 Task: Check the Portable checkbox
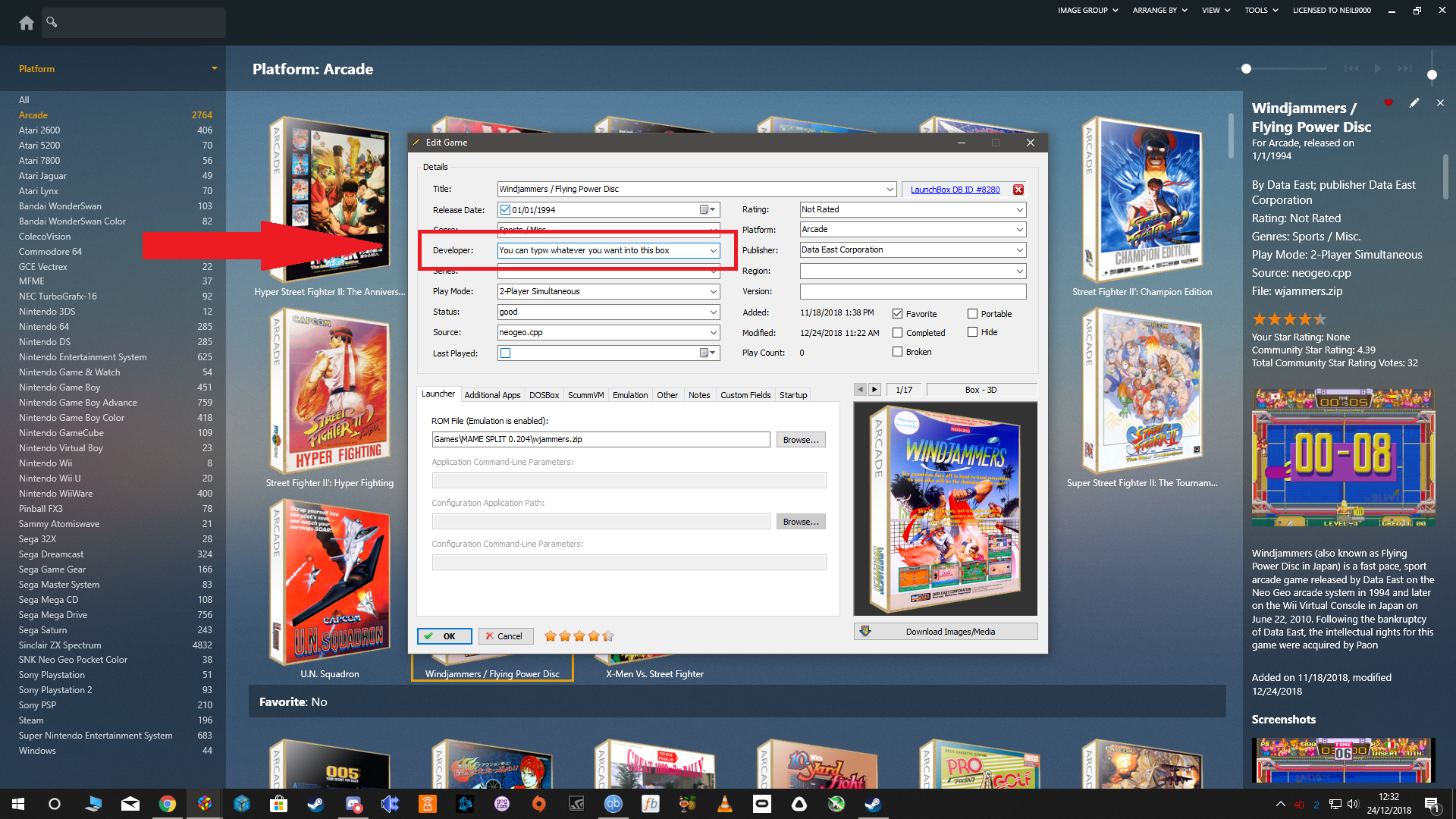[972, 314]
